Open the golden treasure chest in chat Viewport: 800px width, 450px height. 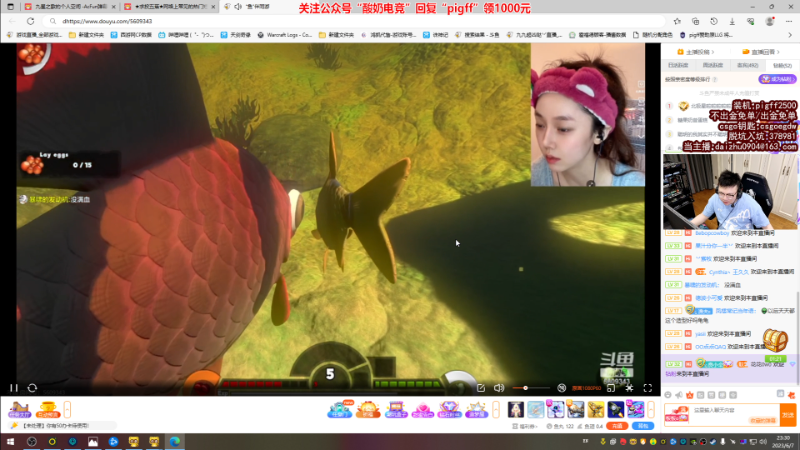775,339
